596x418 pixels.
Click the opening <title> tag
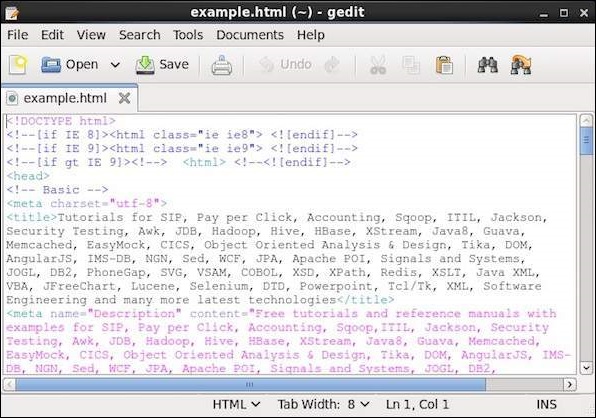[x=32, y=217]
